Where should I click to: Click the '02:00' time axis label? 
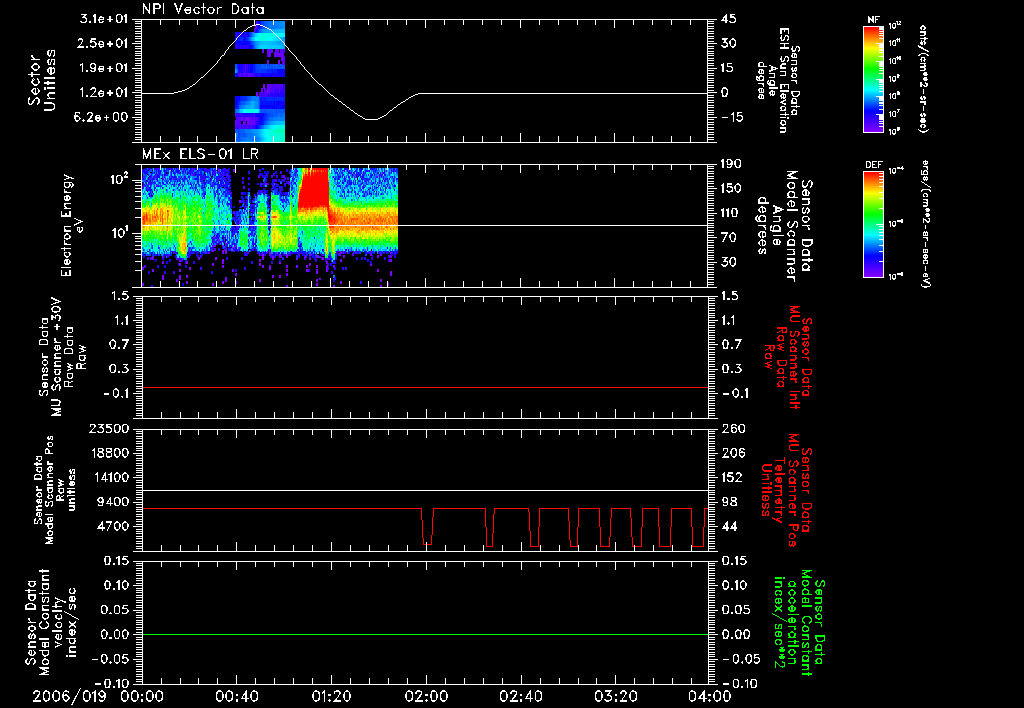pyautogui.click(x=426, y=696)
